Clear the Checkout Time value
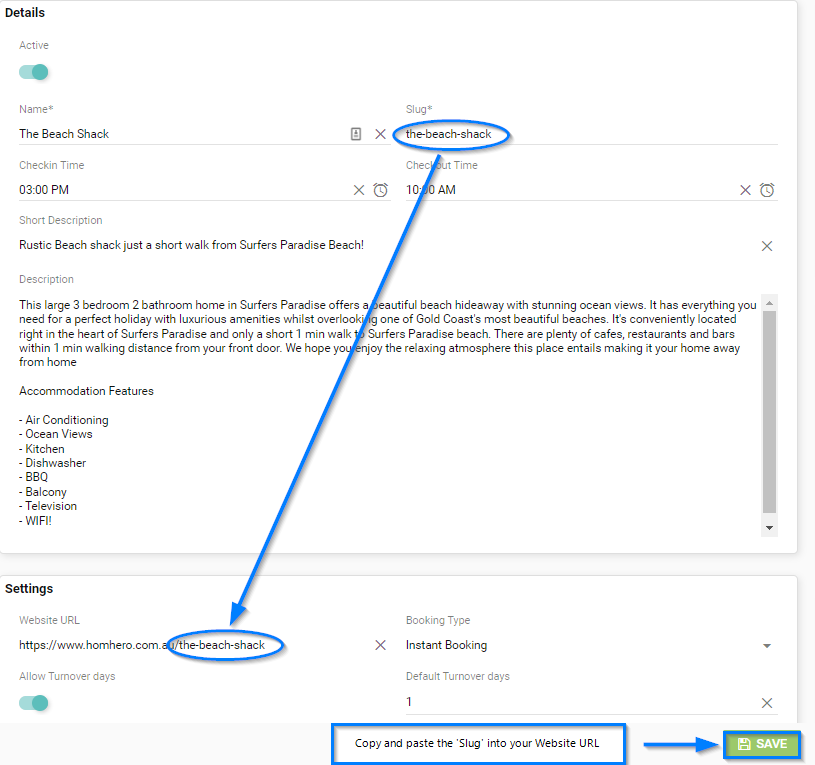Viewport: 815px width, 765px height. pyautogui.click(x=745, y=190)
